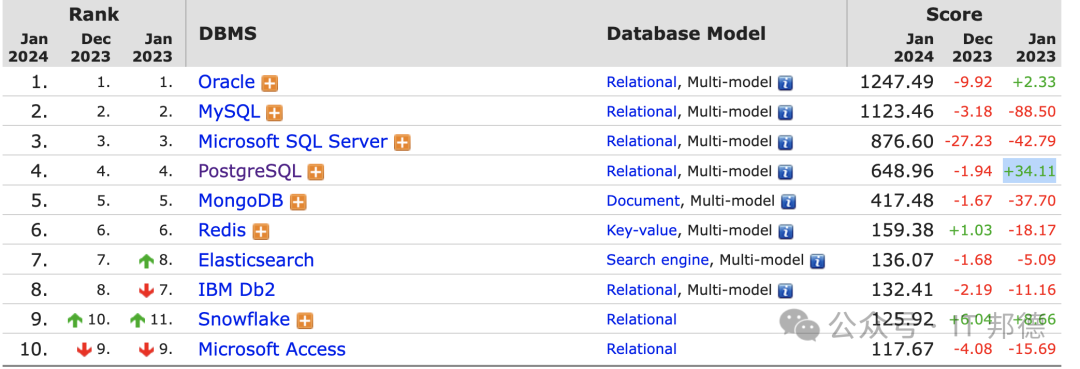The width and height of the screenshot is (1080, 369).
Task: Click the info icon in the IBM Db2 row
Action: 785,291
